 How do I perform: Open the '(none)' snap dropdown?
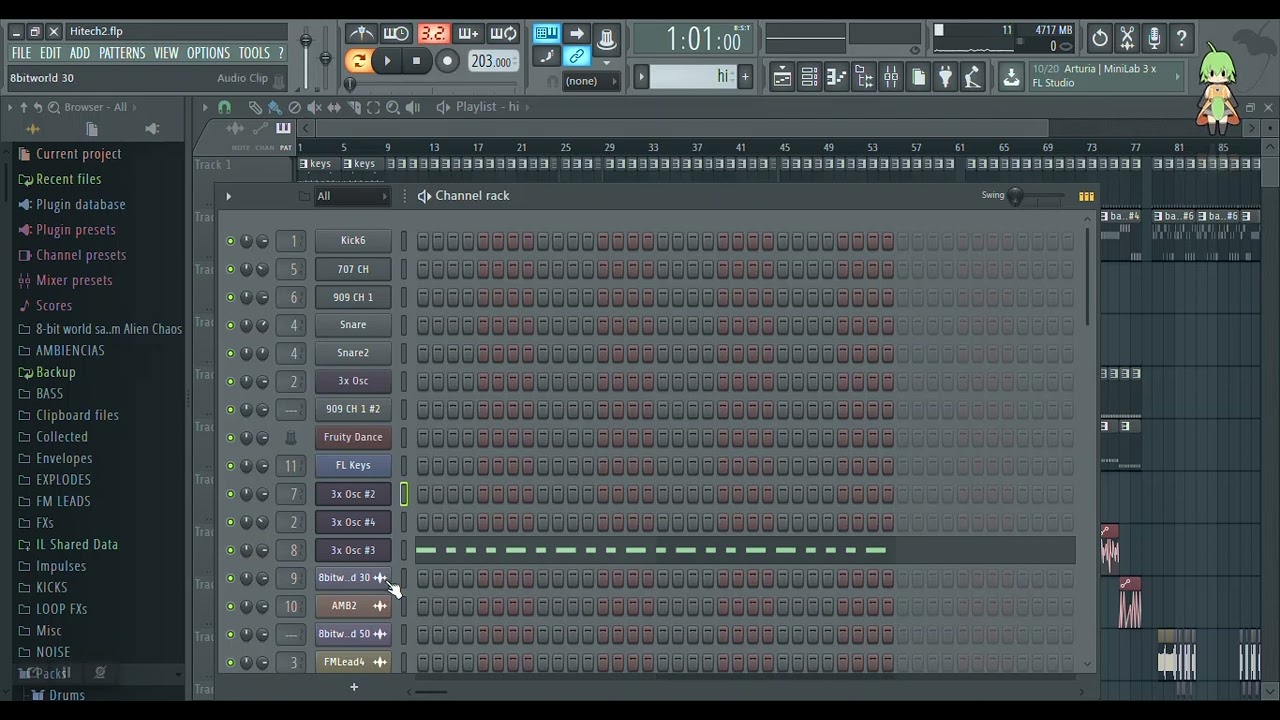(x=592, y=81)
